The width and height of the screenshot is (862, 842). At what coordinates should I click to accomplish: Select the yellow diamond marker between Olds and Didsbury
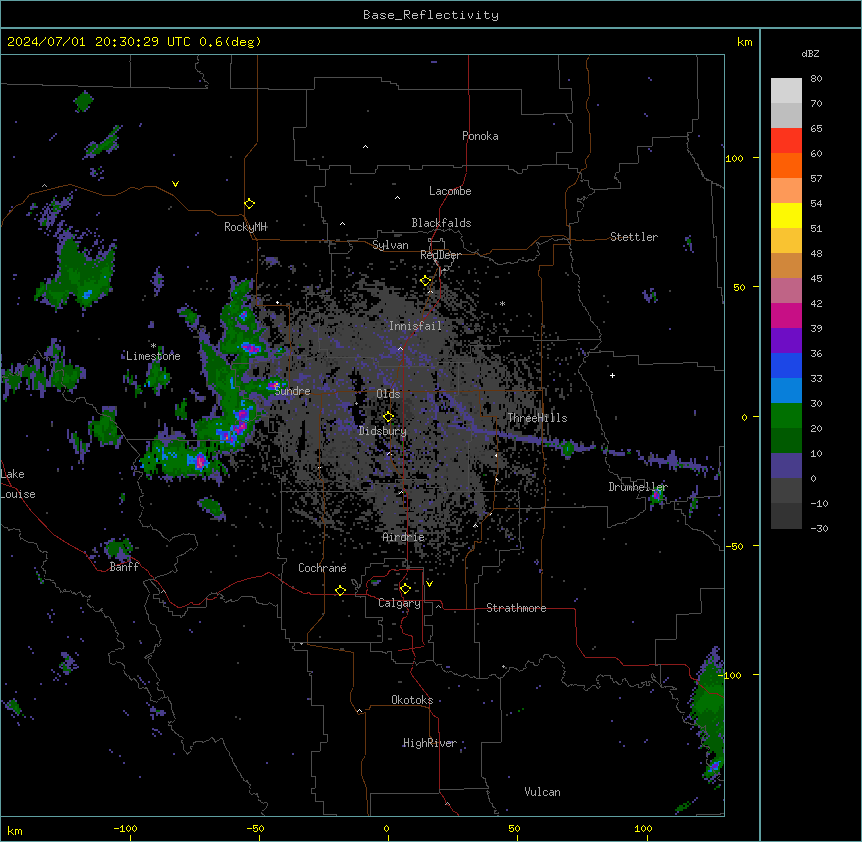388,416
